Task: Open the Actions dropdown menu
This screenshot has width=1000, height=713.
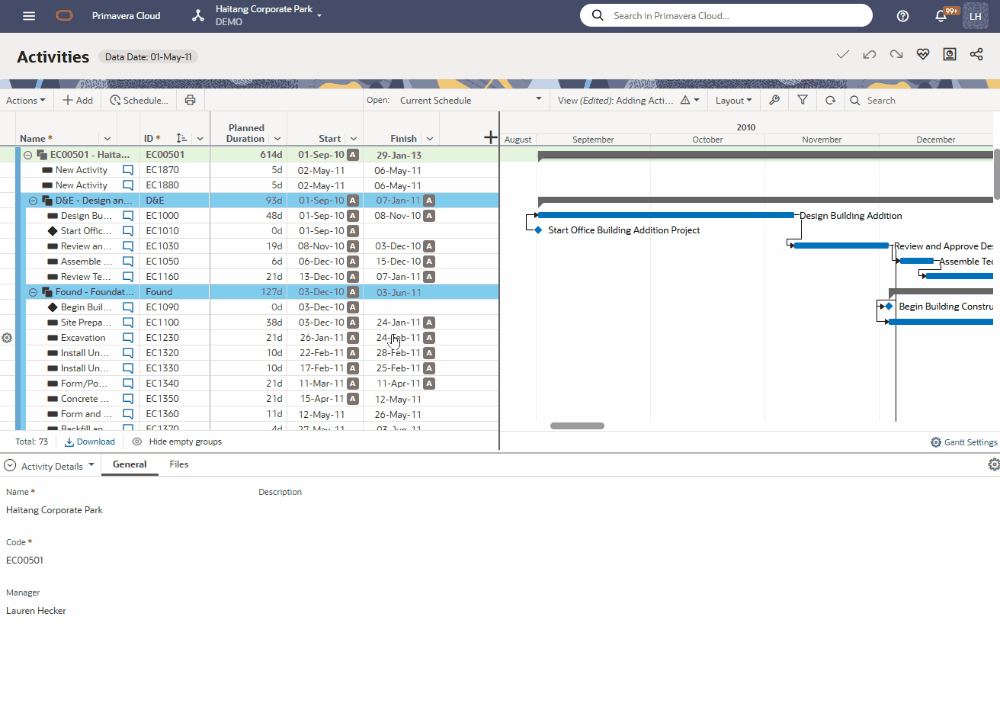Action: [x=26, y=100]
